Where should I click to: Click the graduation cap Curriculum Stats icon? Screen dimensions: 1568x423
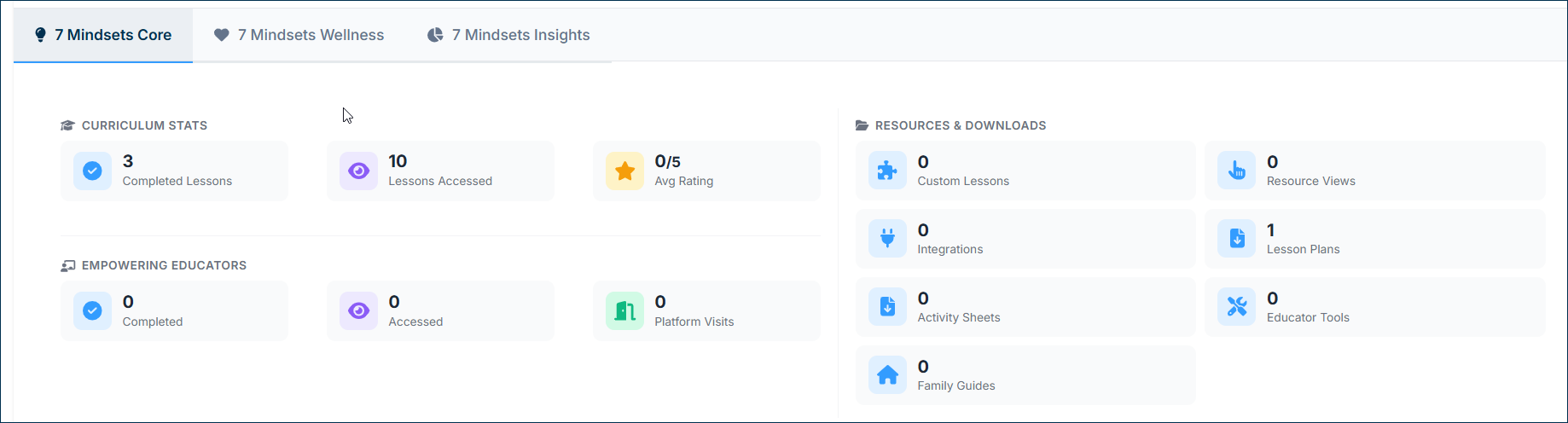click(68, 125)
